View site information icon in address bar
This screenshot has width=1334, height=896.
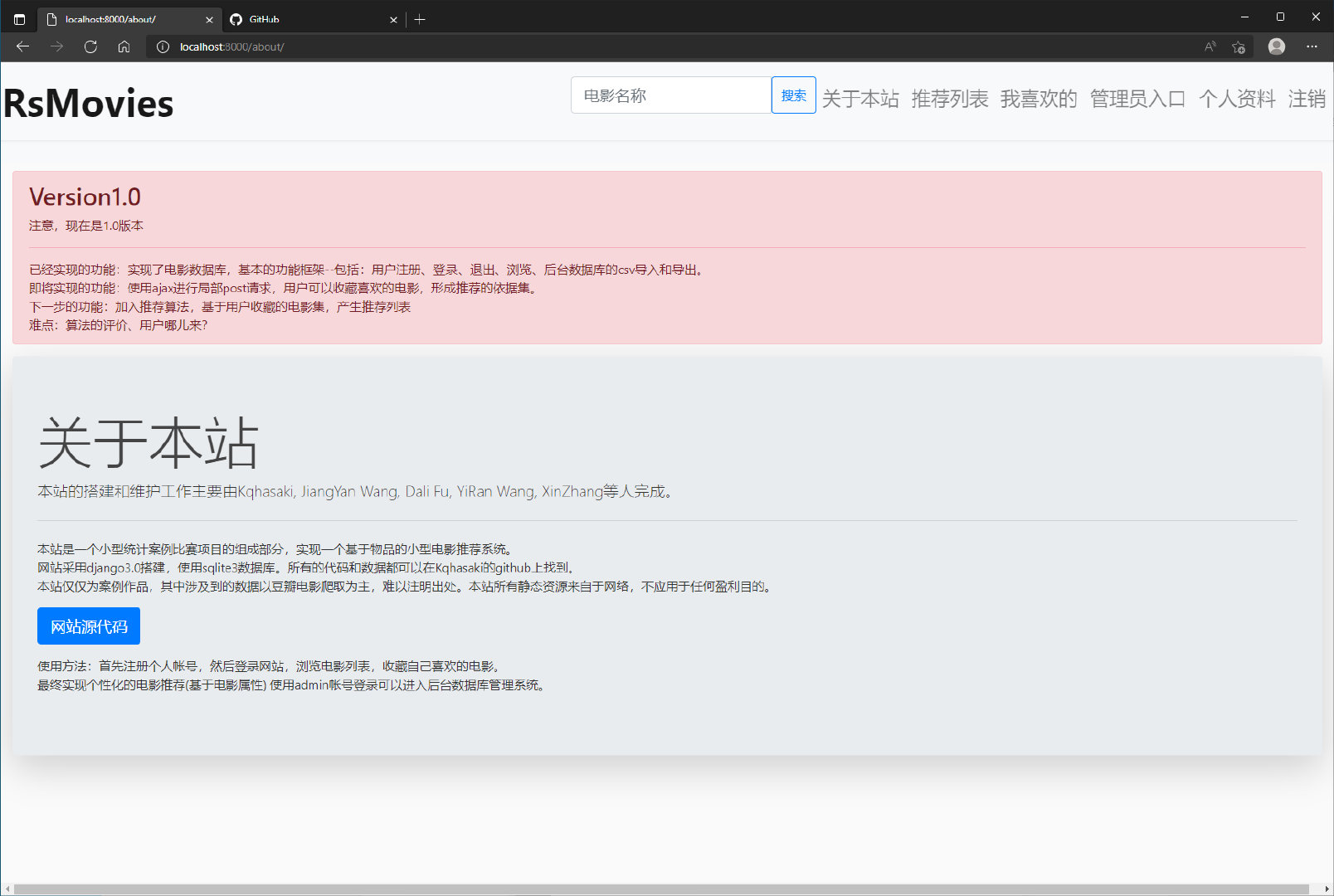tap(163, 47)
